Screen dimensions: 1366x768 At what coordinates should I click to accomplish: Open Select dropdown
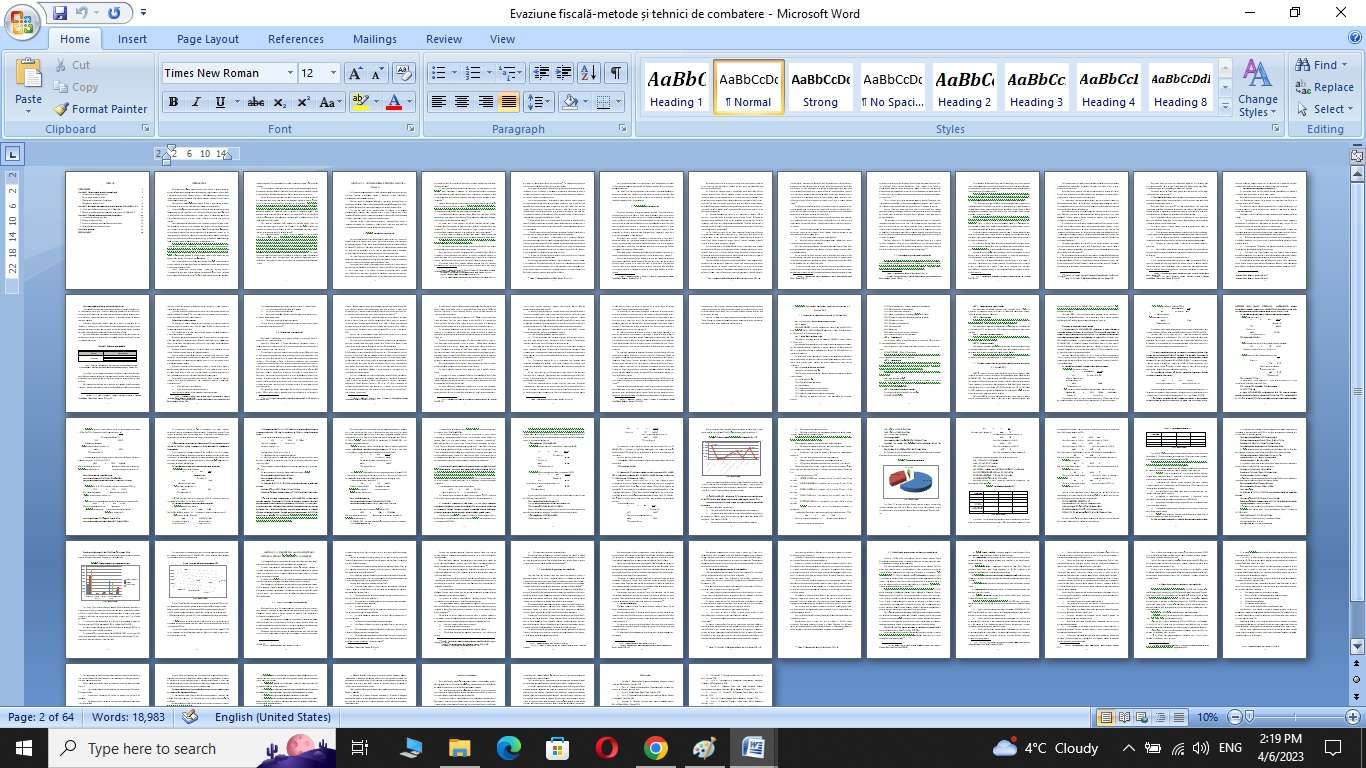pos(1324,109)
